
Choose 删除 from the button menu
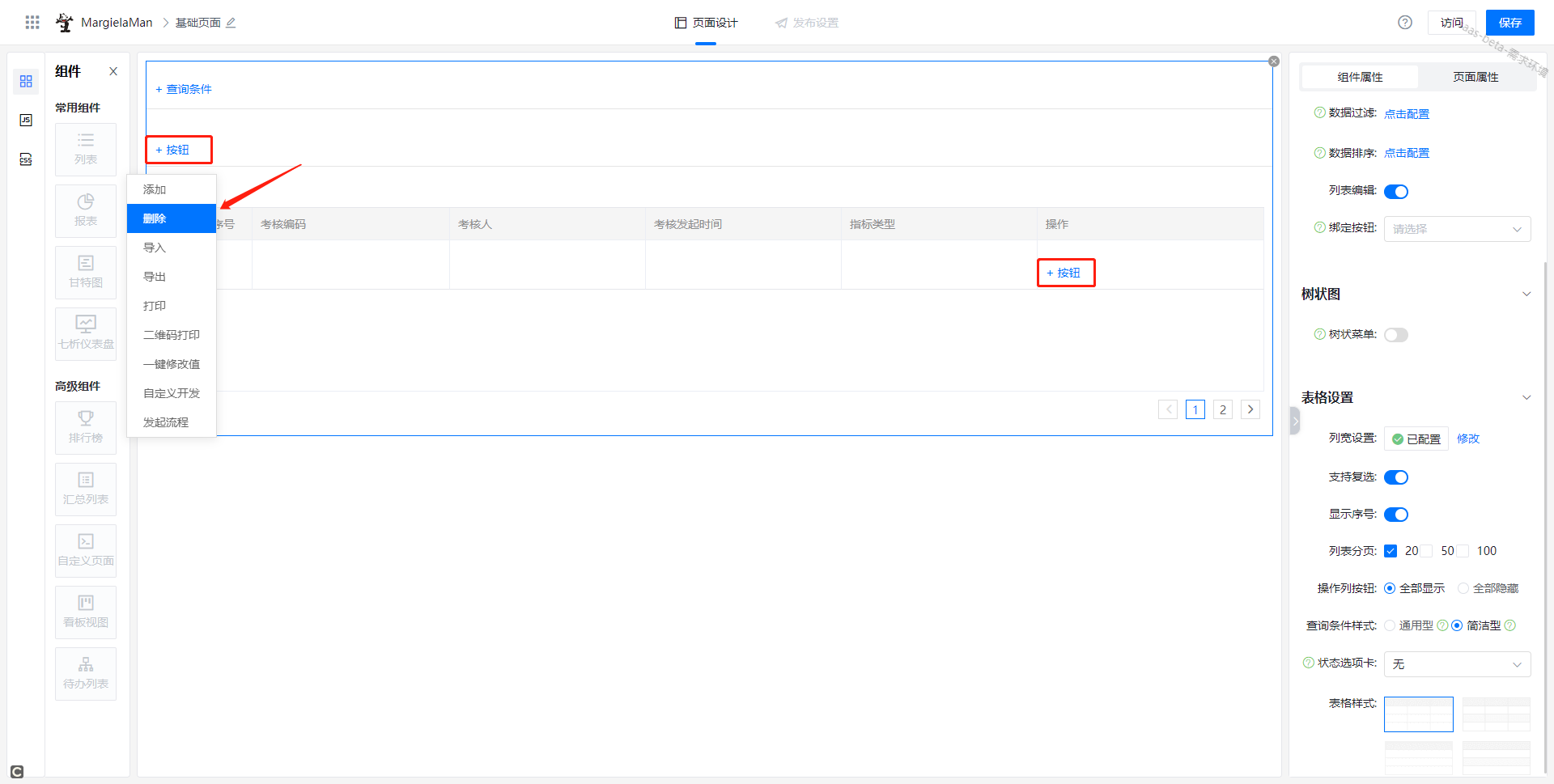(172, 218)
